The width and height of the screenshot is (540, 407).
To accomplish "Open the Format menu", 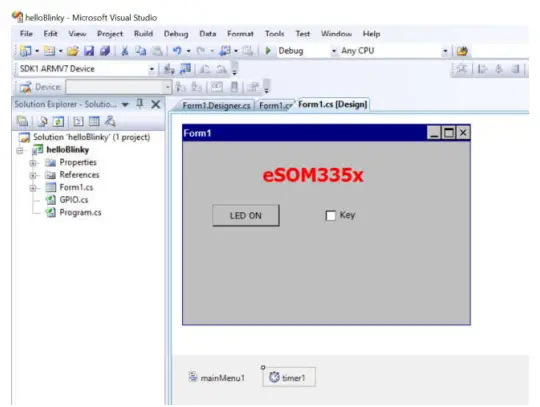I will (x=240, y=34).
